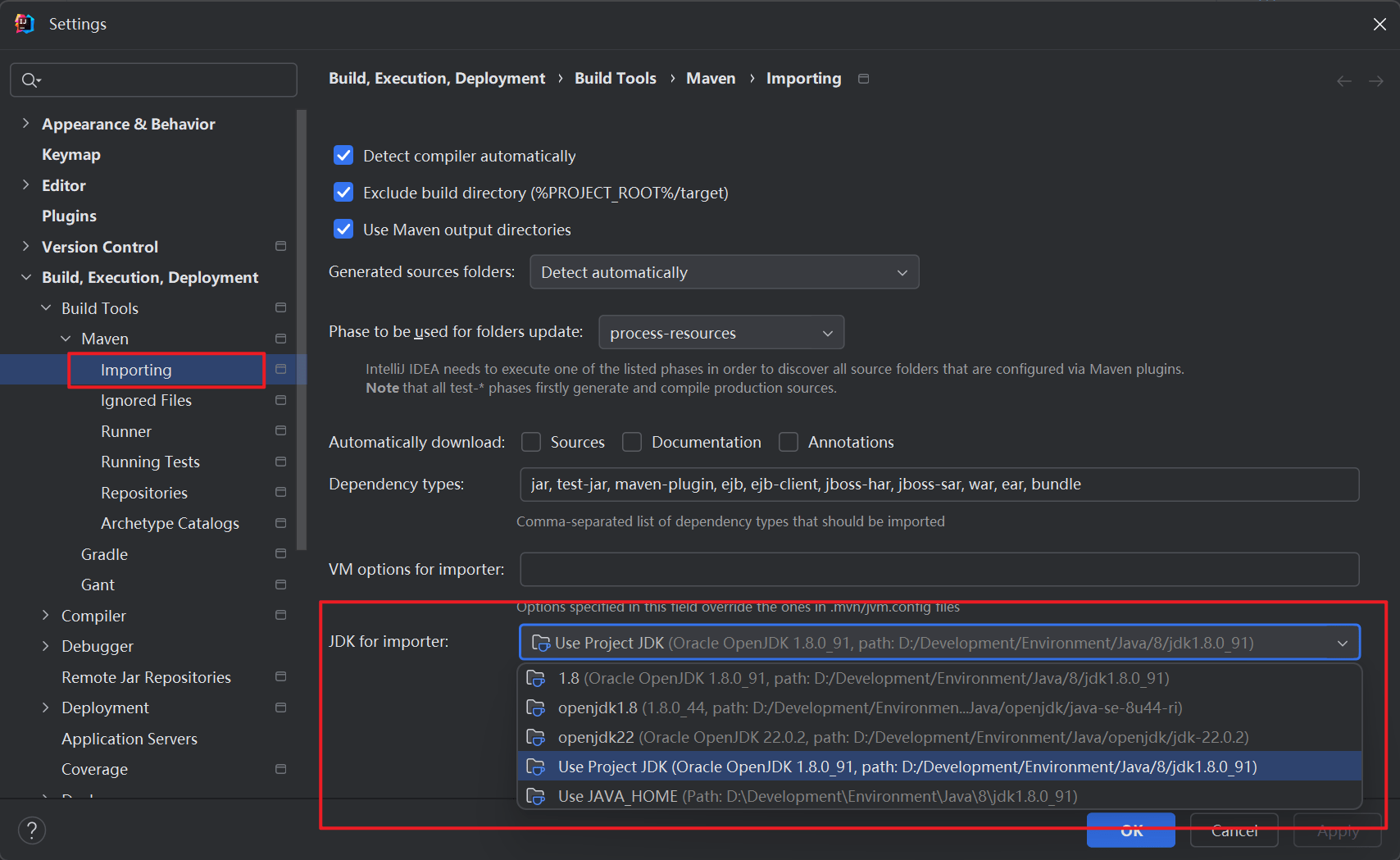Click the back navigation arrow

pos(1343,80)
